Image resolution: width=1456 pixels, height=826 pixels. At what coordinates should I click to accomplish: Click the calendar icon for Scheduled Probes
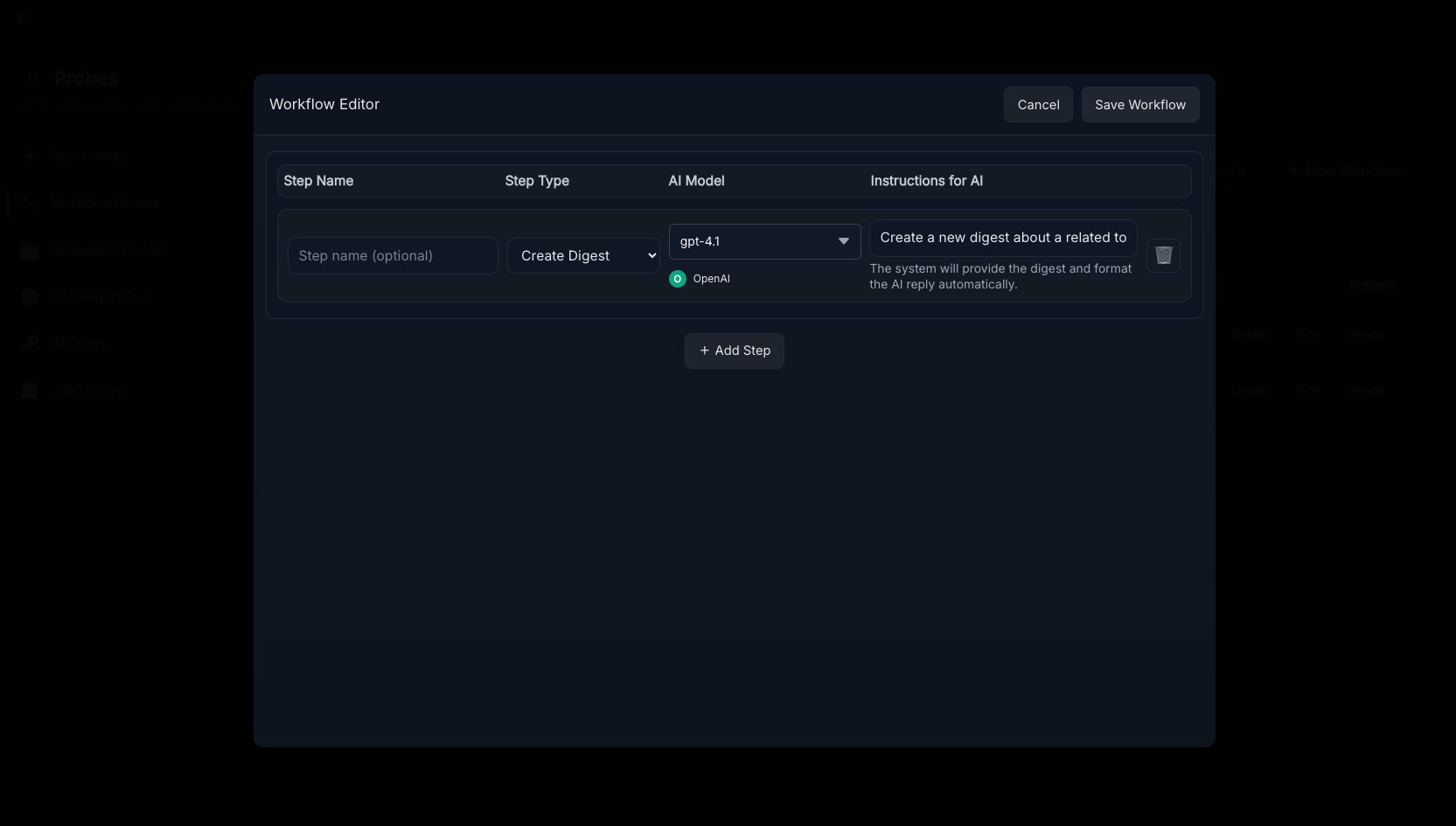point(30,250)
